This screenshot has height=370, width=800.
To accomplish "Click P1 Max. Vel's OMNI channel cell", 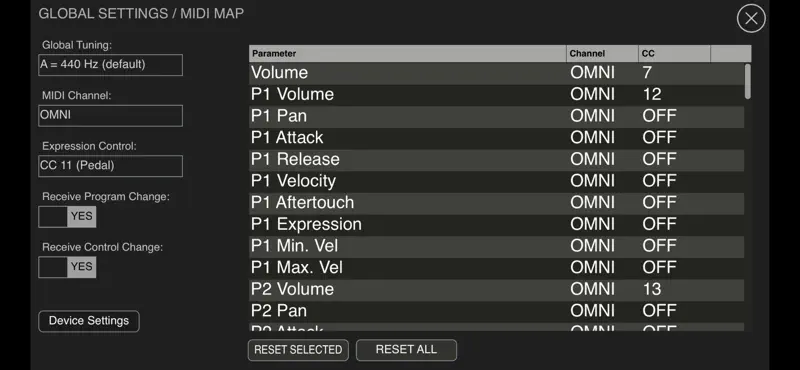I will (592, 268).
